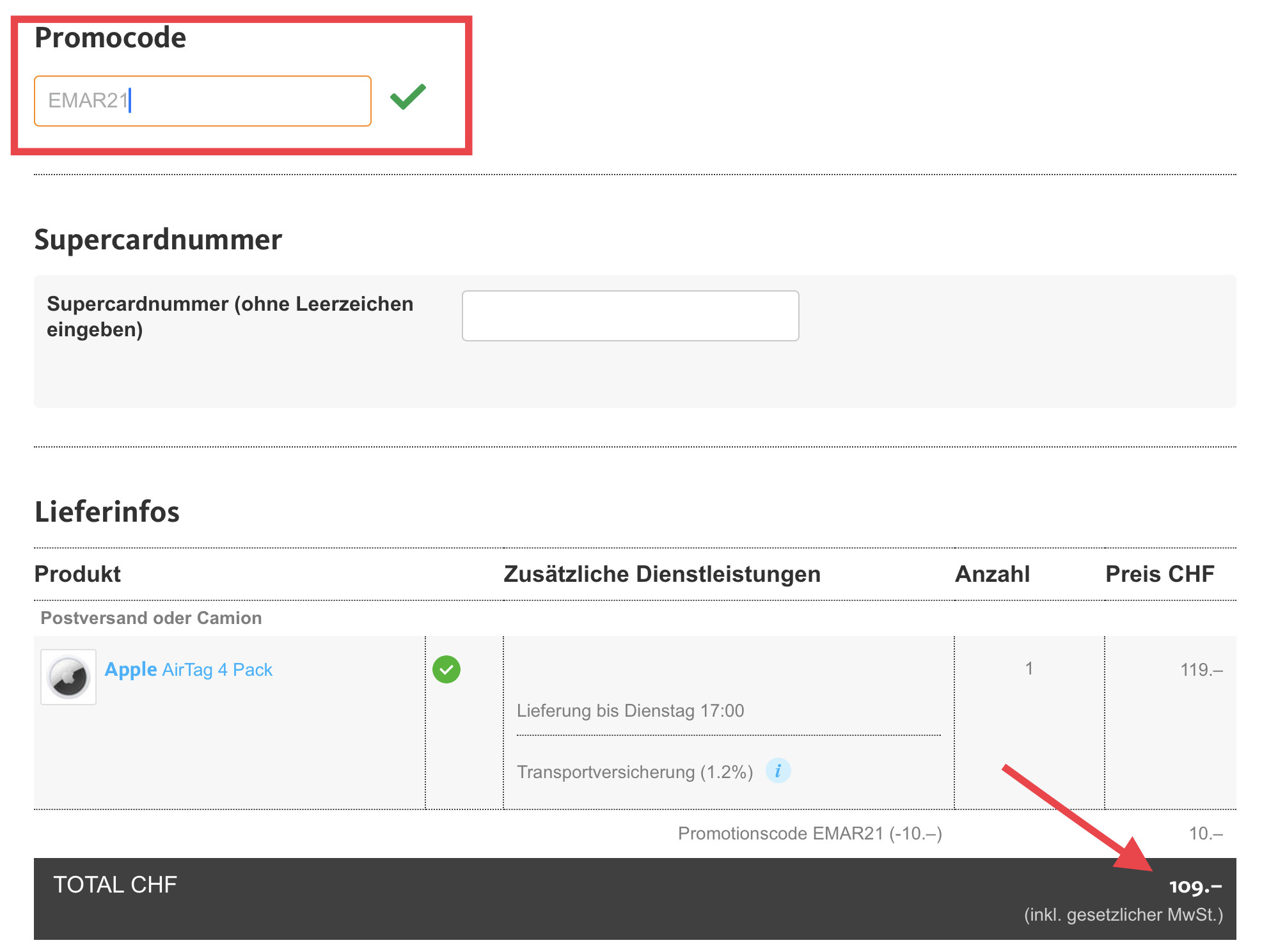The width and height of the screenshot is (1278, 952).
Task: Click the Zusätzliche Dienstleistungen column header
Action: (662, 574)
